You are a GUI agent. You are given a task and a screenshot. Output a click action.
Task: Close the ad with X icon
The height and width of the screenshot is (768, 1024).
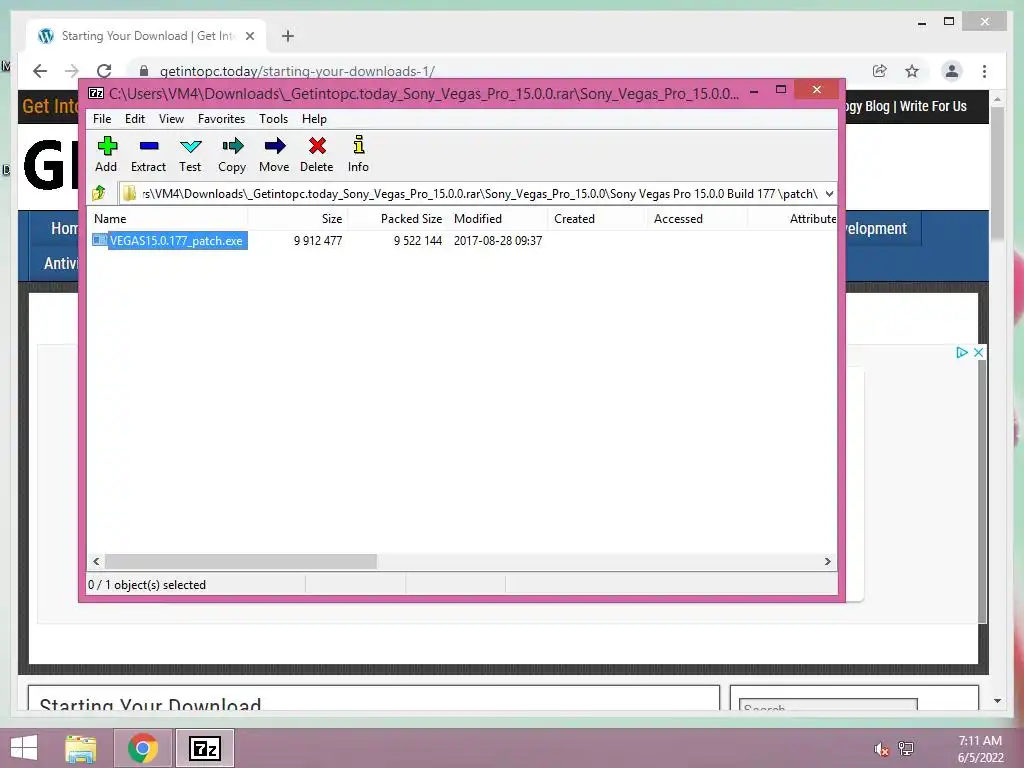(978, 353)
